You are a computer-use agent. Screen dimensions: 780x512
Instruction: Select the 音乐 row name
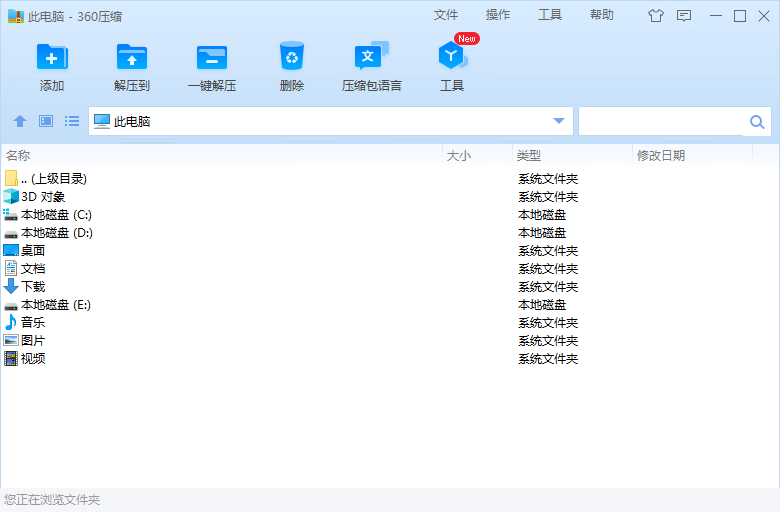tap(33, 322)
